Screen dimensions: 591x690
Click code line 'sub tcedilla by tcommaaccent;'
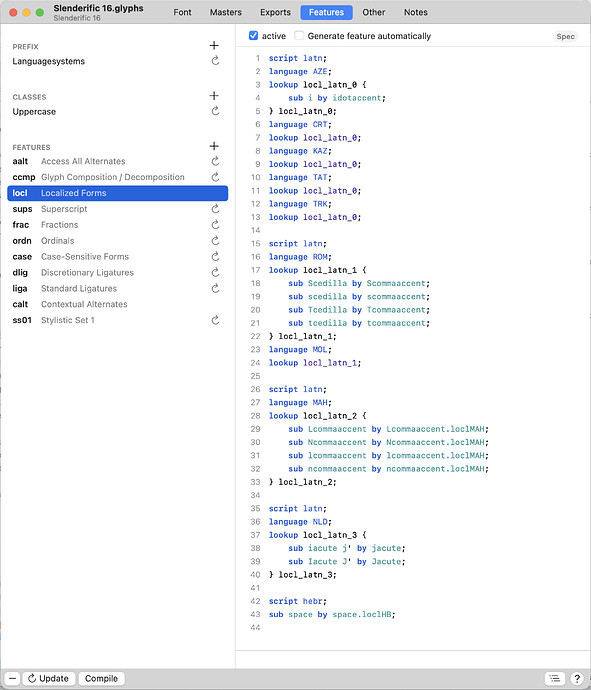(359, 323)
